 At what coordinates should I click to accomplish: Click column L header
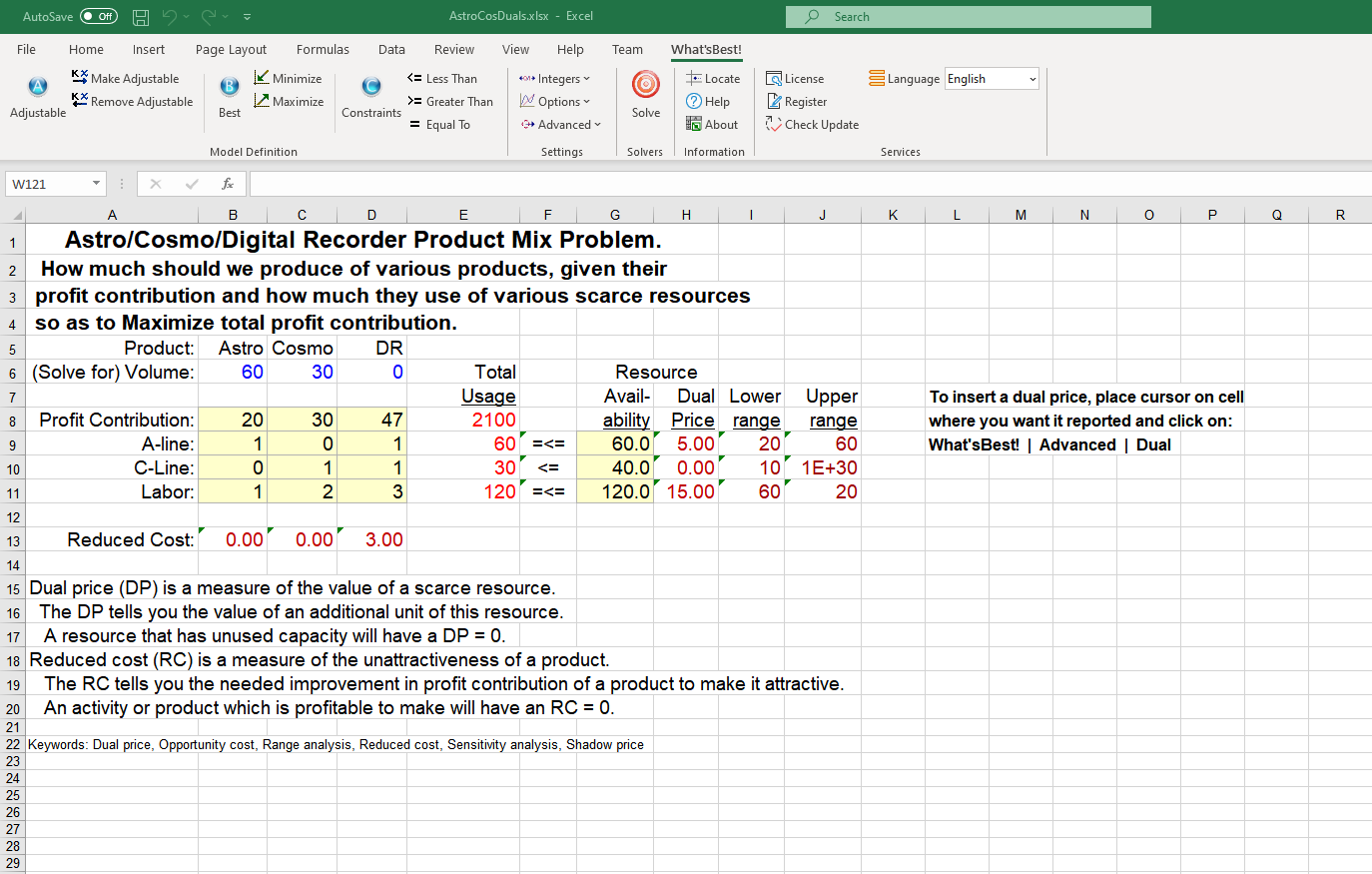pos(957,215)
